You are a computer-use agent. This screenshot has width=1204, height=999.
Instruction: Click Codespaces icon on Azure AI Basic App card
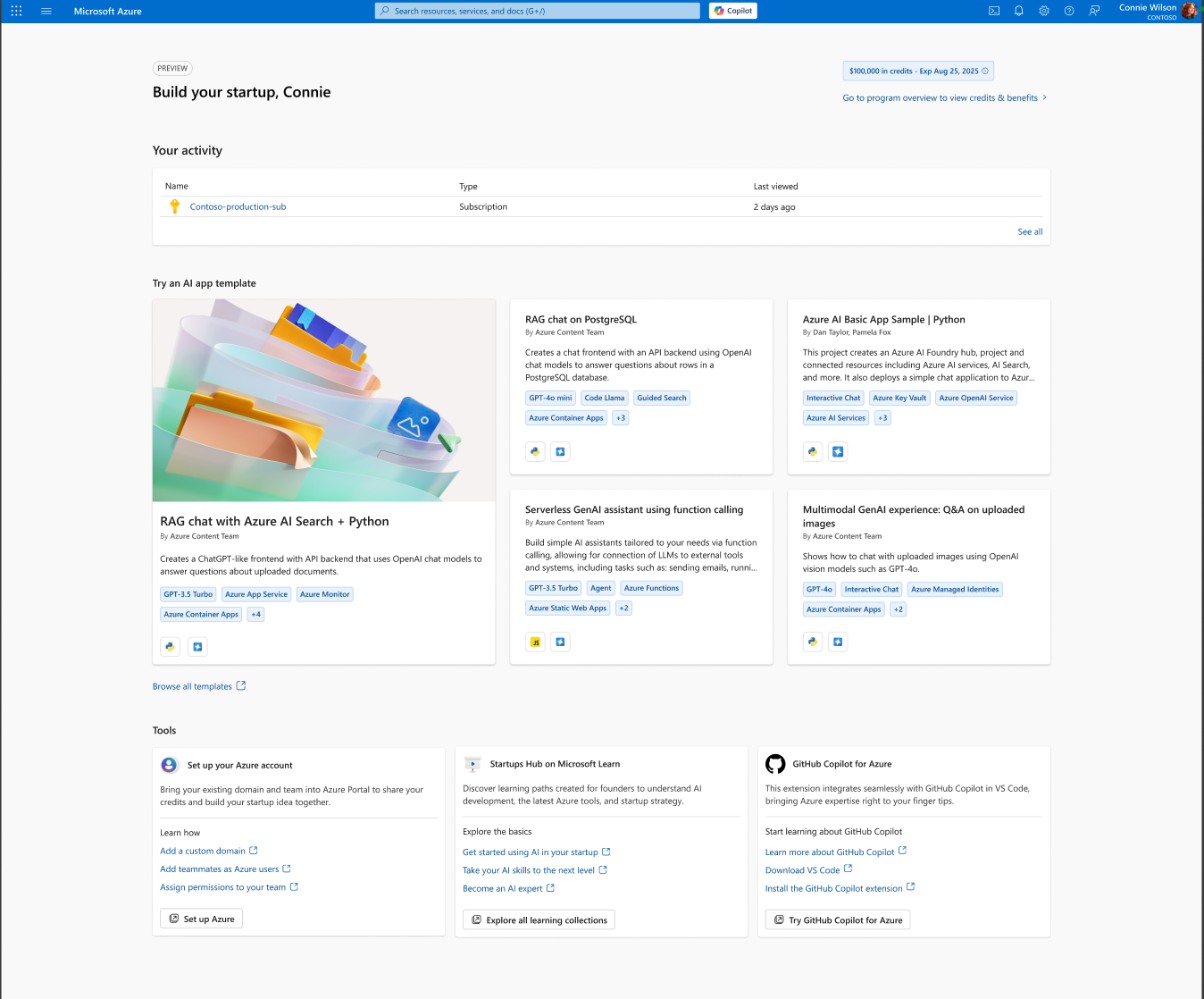[838, 452]
